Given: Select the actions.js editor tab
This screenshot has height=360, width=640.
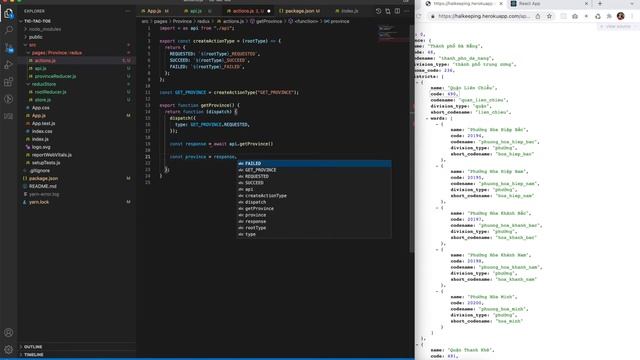Looking at the screenshot, I should coord(248,11).
